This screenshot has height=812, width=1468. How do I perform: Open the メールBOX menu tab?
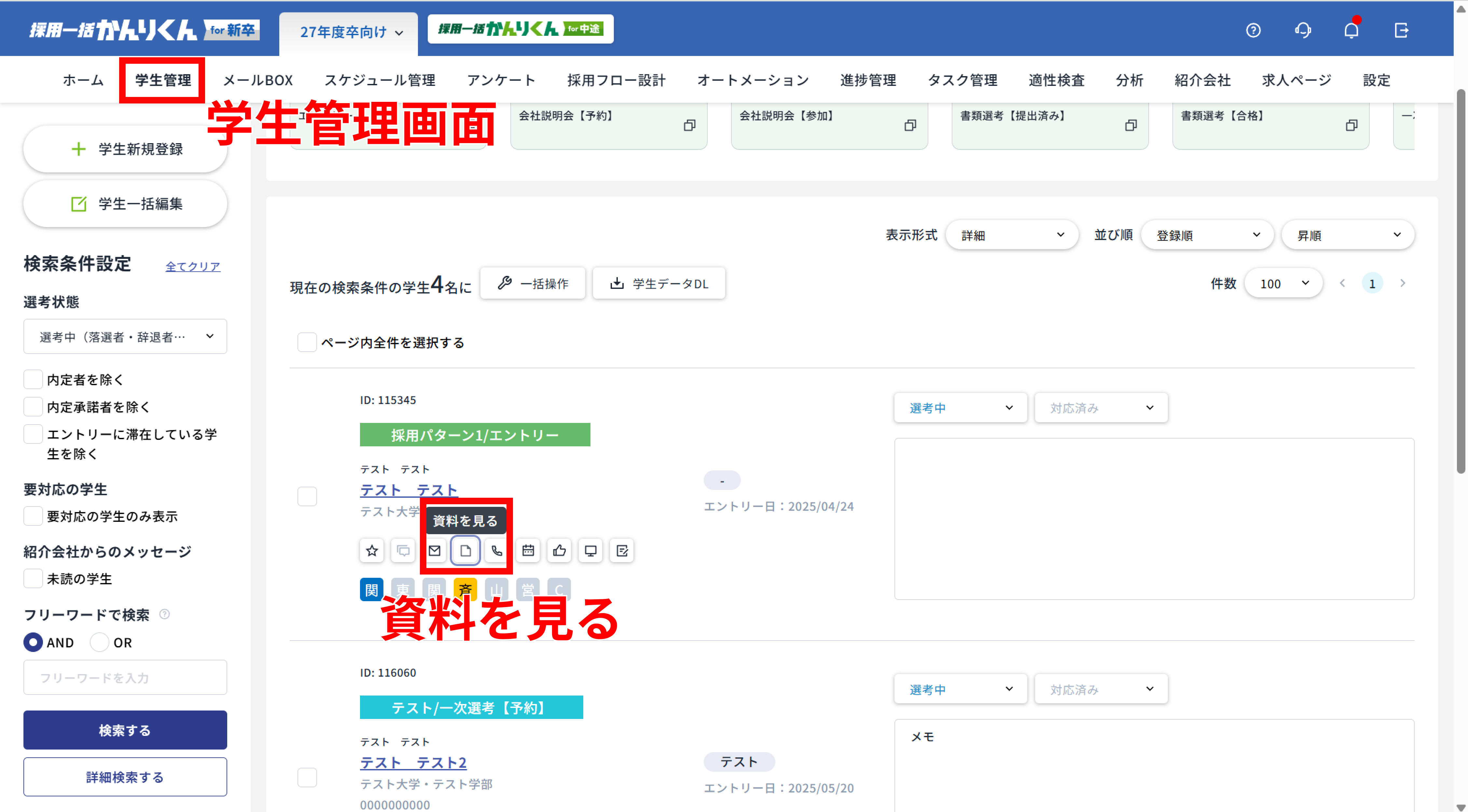coord(257,80)
